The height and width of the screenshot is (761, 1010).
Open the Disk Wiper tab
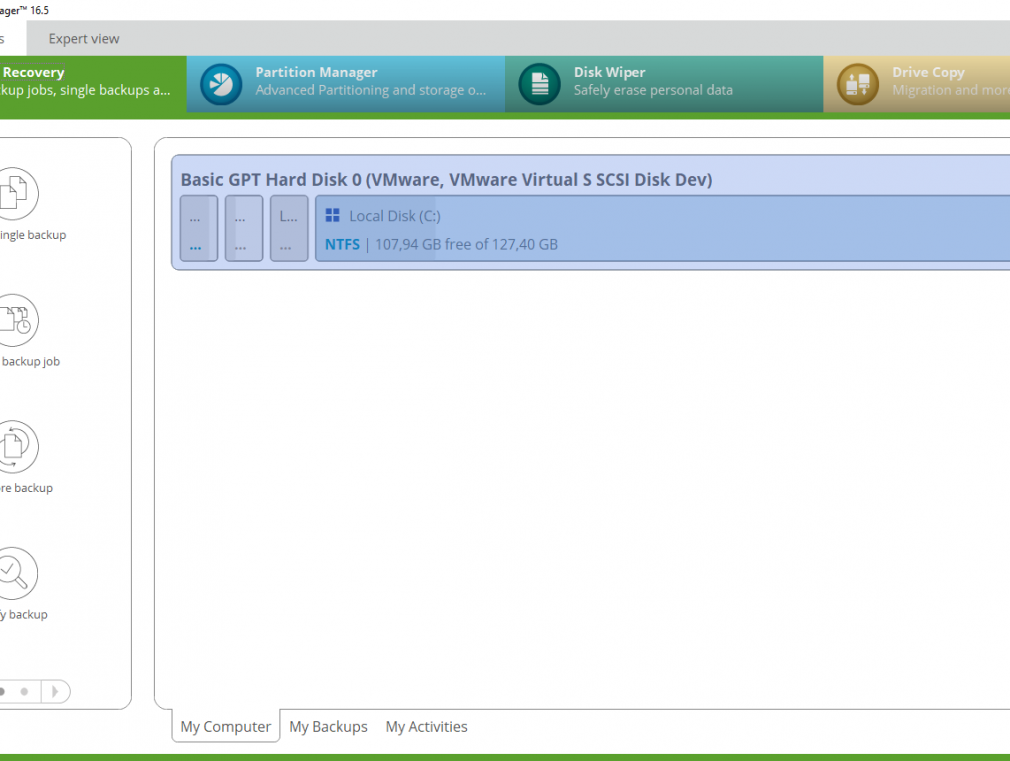point(664,84)
